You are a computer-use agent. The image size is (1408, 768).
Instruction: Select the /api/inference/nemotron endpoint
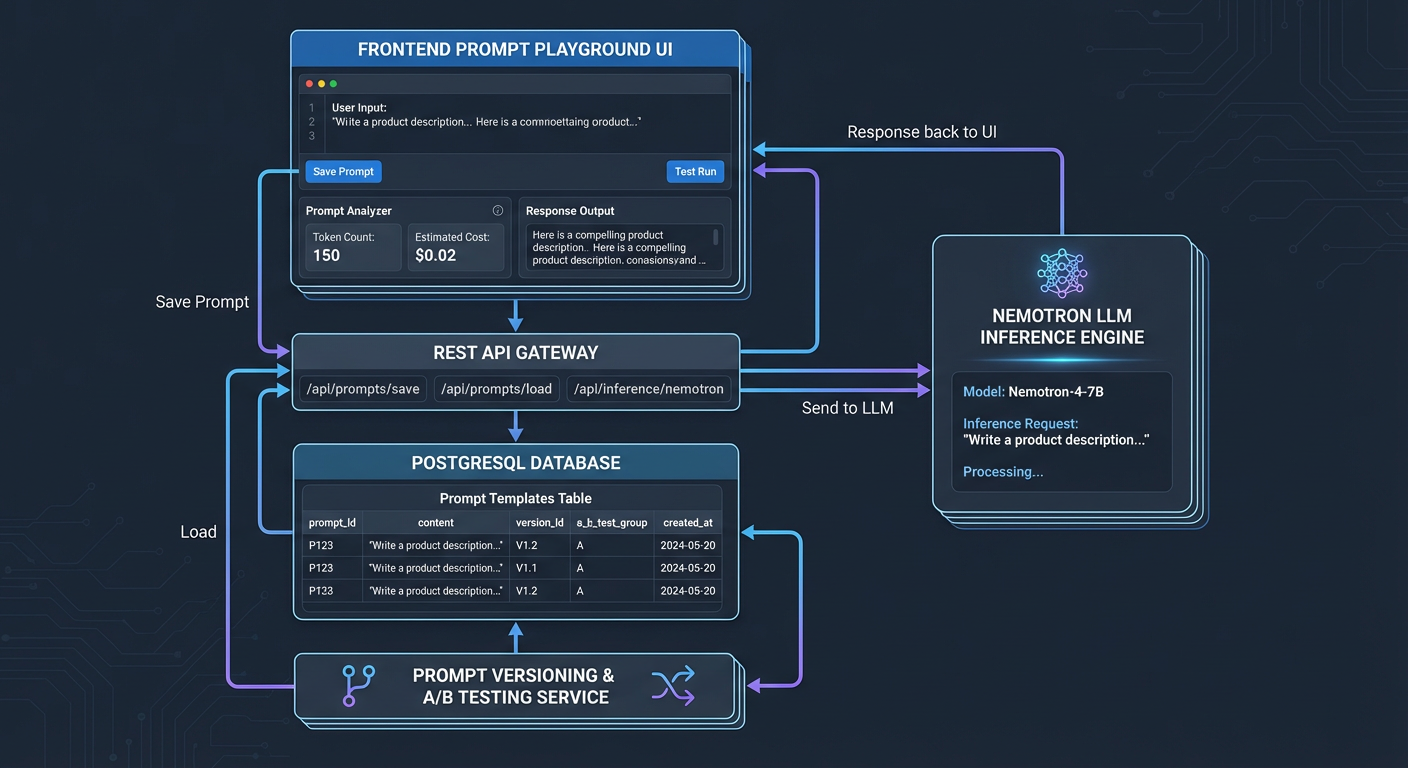[x=649, y=388]
